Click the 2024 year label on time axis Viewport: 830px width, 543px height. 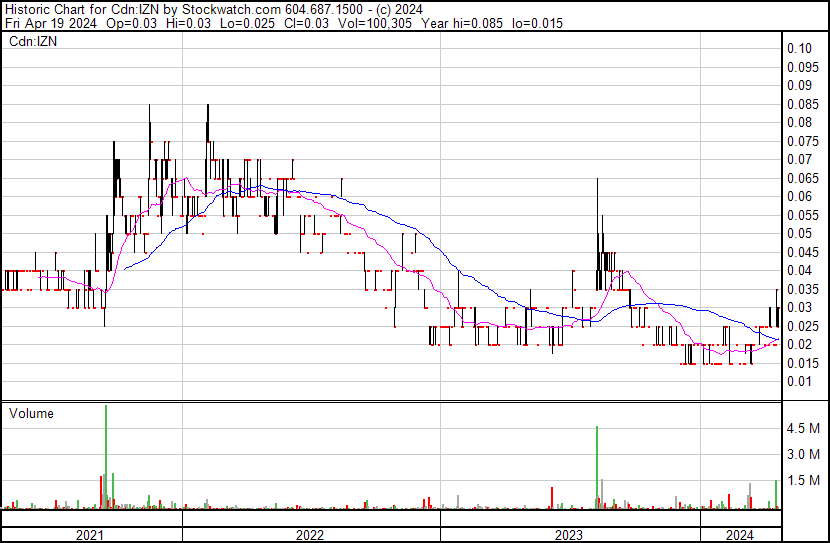(x=740, y=535)
